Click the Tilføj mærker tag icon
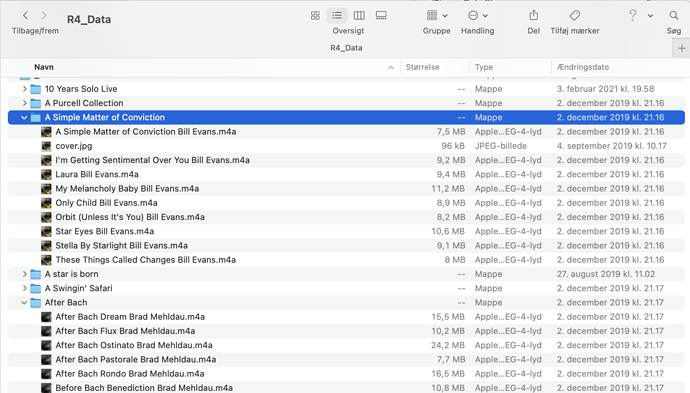Viewport: 690px width, 393px height. [x=575, y=15]
